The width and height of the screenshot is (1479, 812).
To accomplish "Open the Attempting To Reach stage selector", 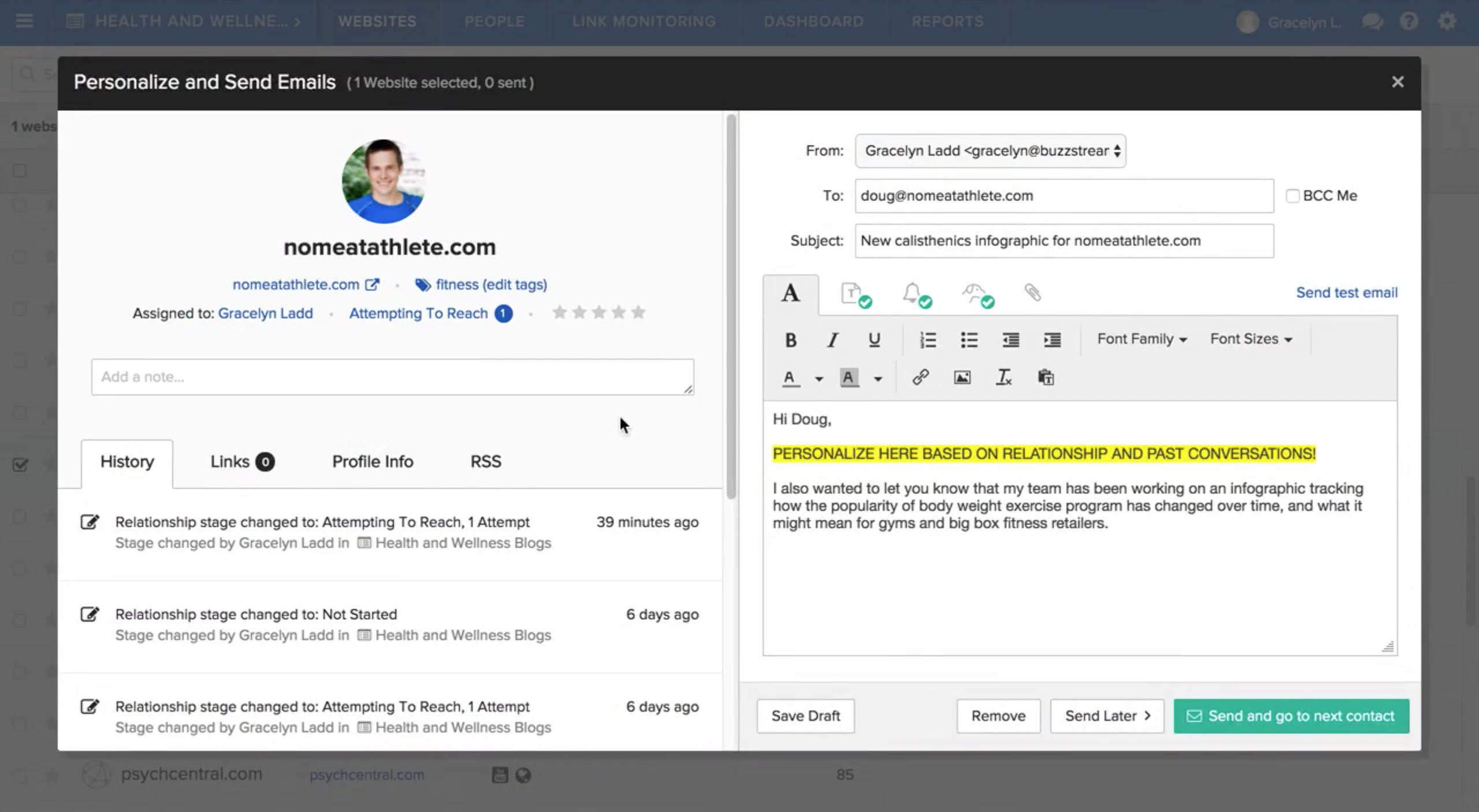I will 430,313.
